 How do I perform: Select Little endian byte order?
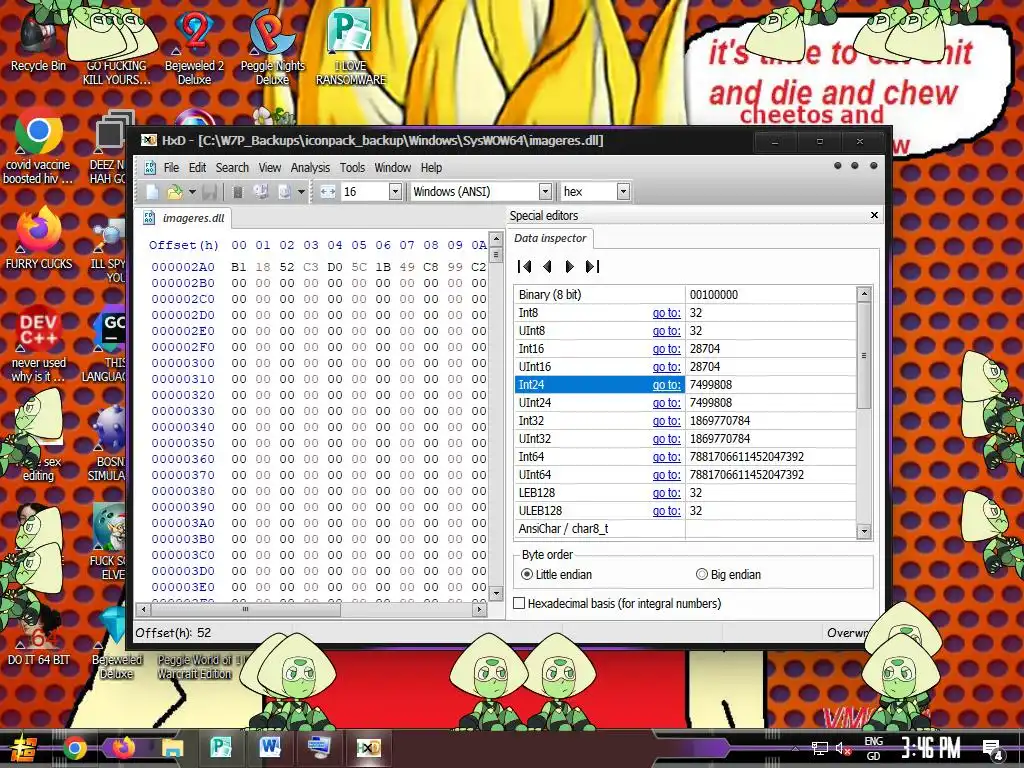click(556, 575)
